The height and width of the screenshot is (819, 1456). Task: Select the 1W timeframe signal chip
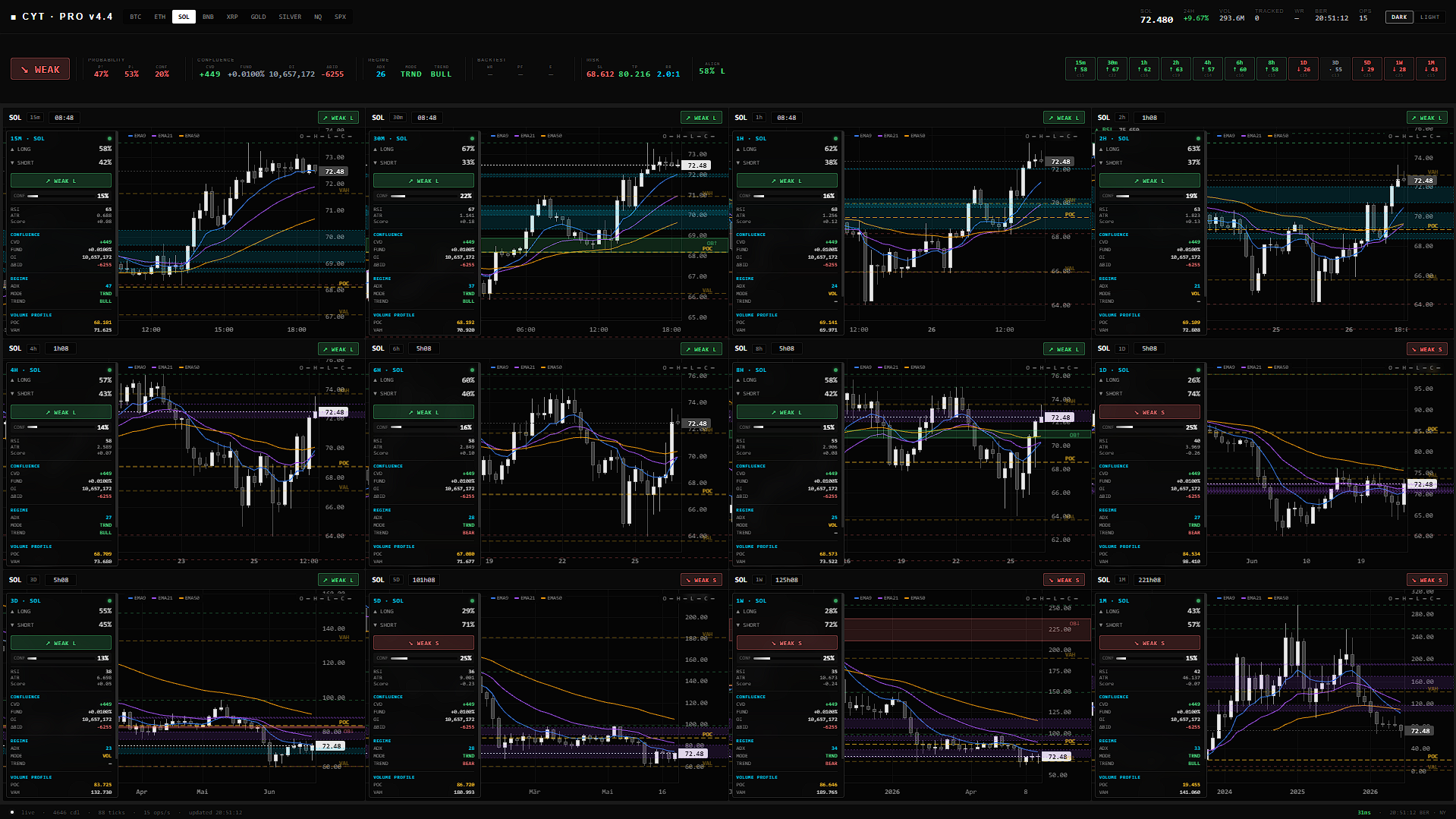coord(1399,68)
